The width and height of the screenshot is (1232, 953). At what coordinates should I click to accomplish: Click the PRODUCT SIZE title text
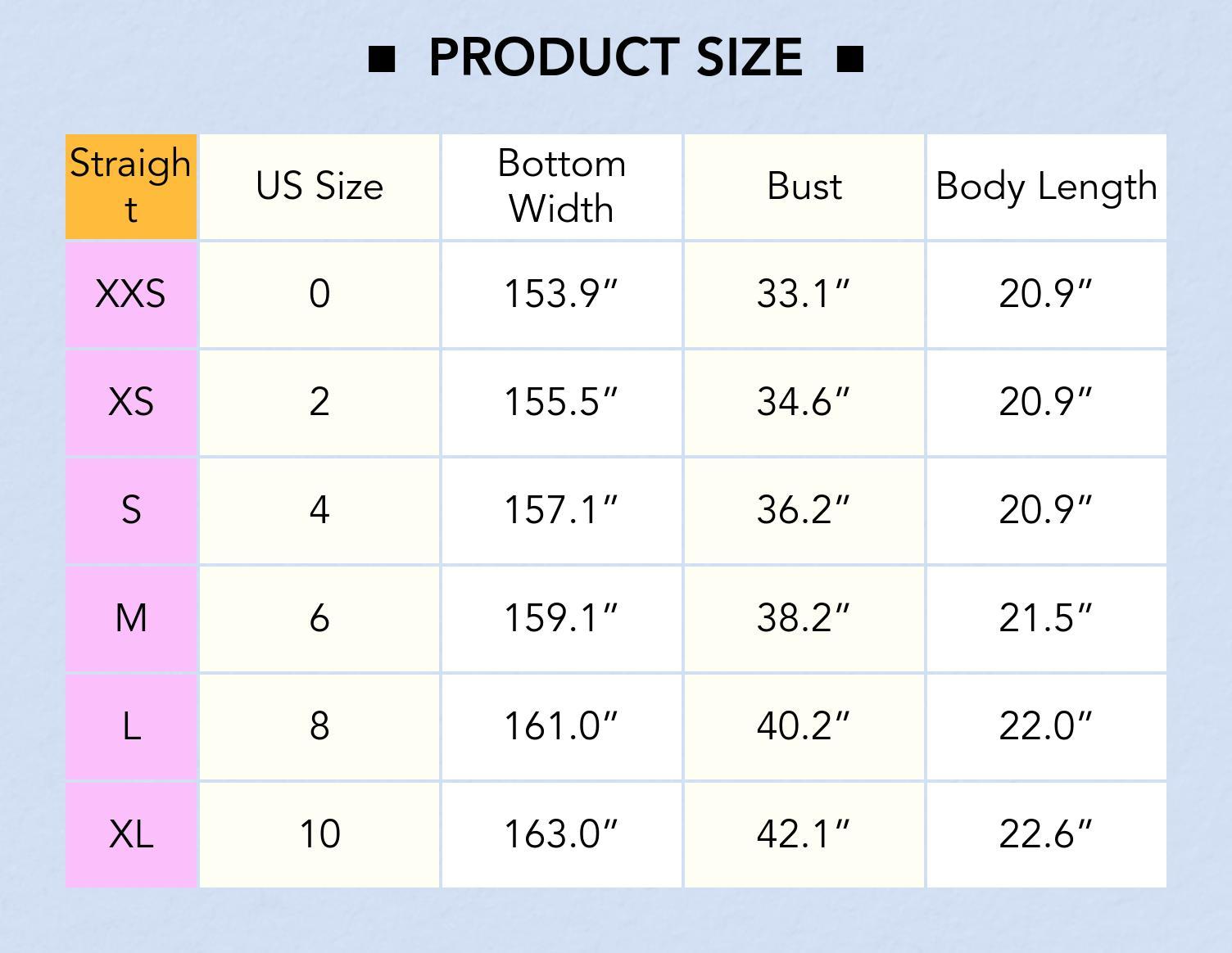point(615,58)
